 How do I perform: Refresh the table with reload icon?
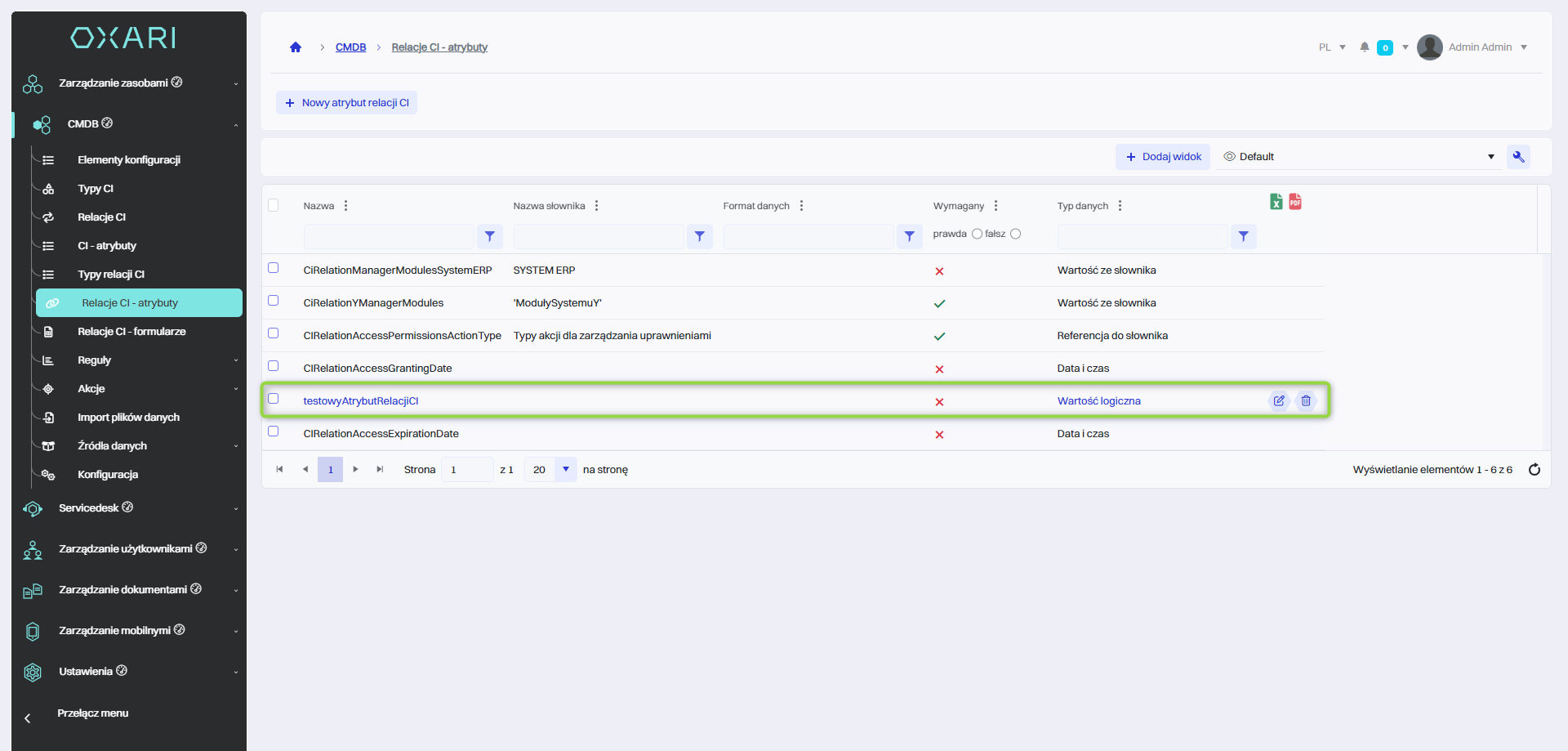click(1534, 469)
